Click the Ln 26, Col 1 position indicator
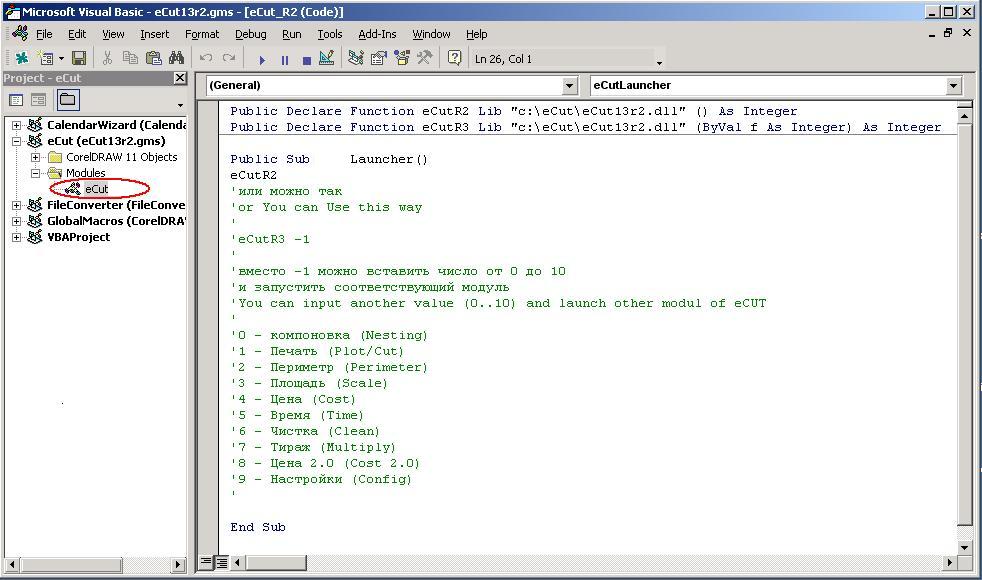Image resolution: width=982 pixels, height=580 pixels. click(x=503, y=59)
